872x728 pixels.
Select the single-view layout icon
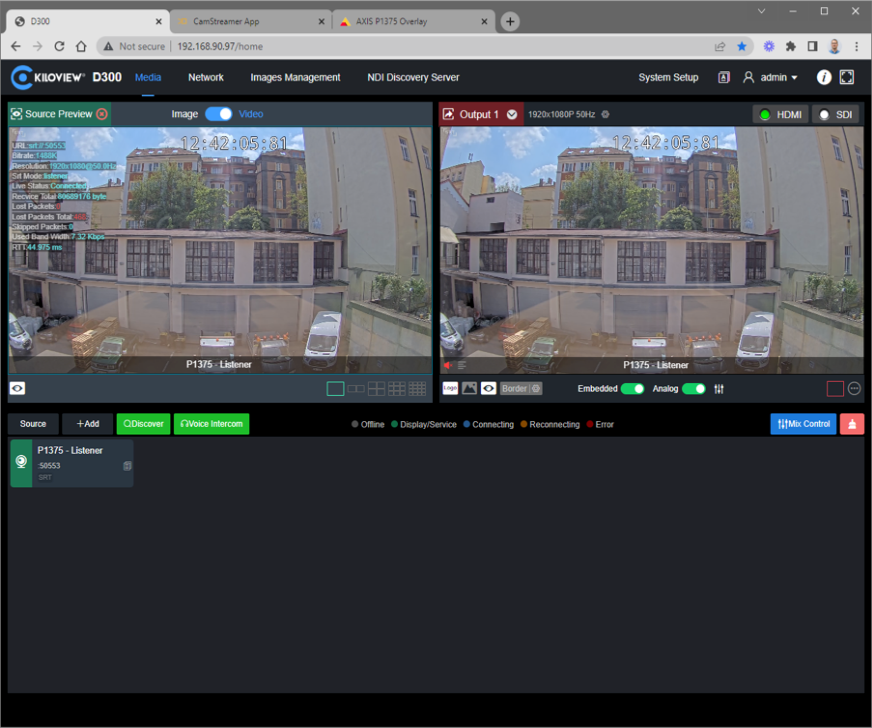335,388
